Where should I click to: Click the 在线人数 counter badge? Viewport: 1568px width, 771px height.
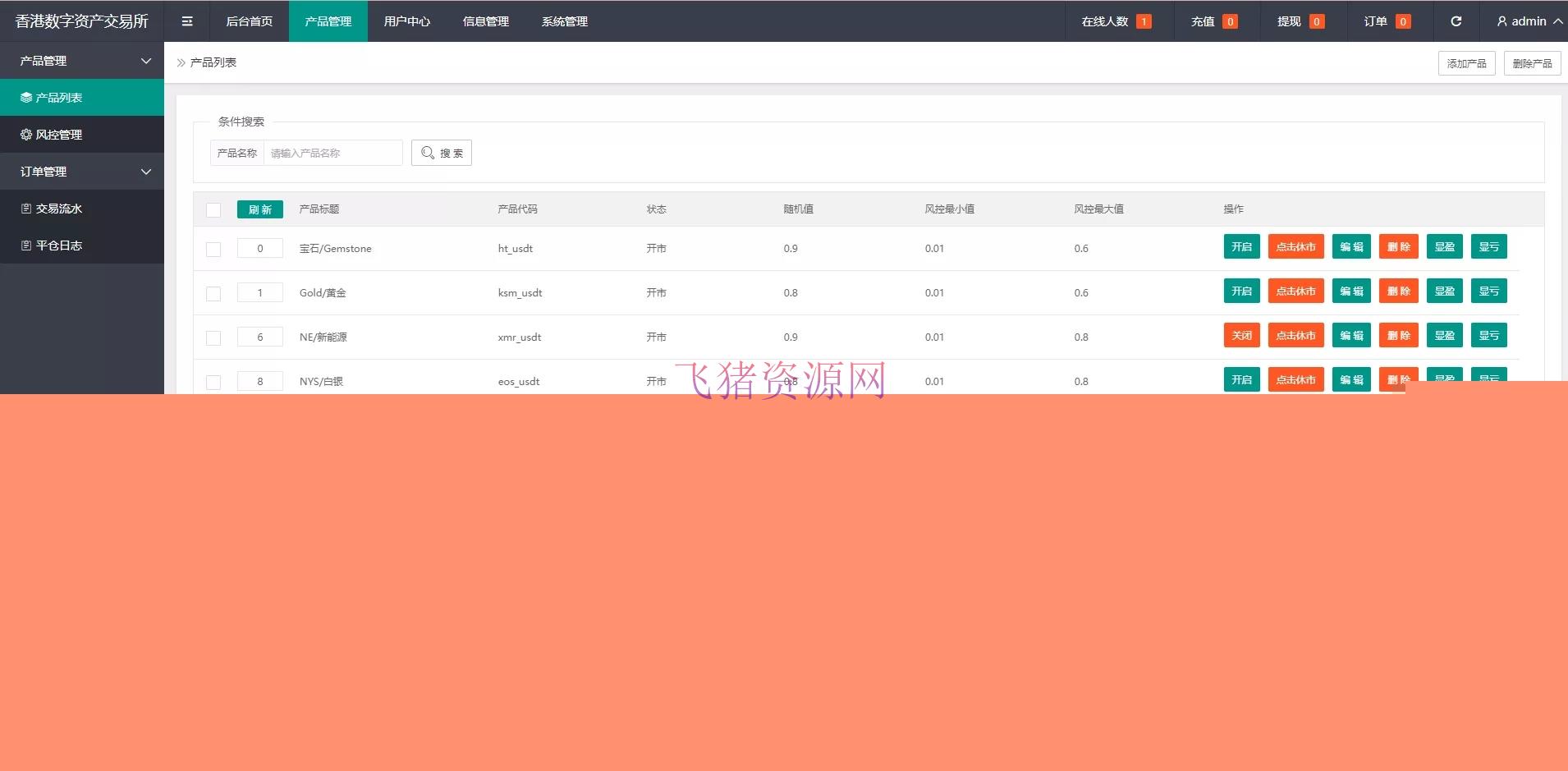(1143, 22)
